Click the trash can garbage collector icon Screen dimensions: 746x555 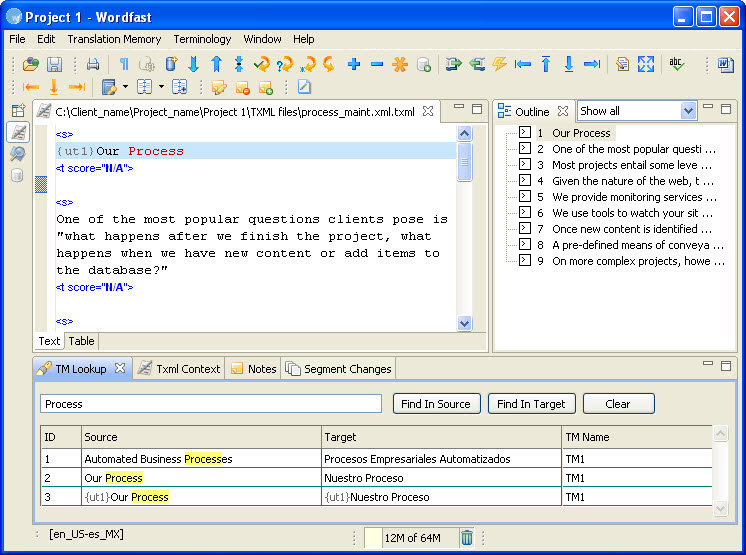point(467,537)
